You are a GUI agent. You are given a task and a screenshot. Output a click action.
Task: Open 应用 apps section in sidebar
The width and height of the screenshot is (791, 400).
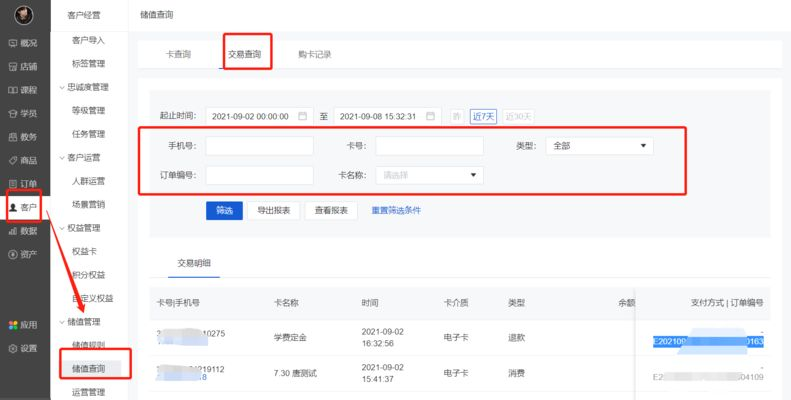point(23,325)
